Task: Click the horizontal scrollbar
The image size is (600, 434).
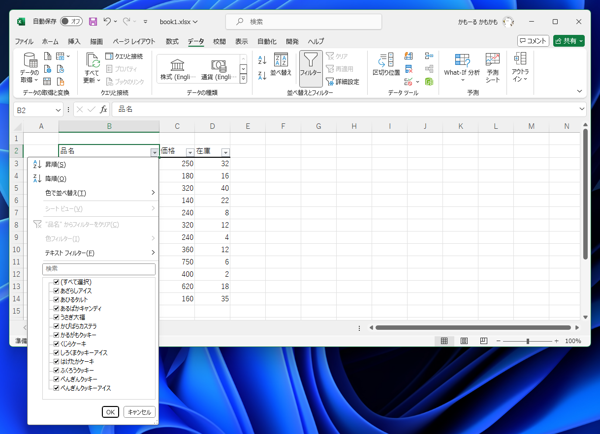Action: point(473,328)
